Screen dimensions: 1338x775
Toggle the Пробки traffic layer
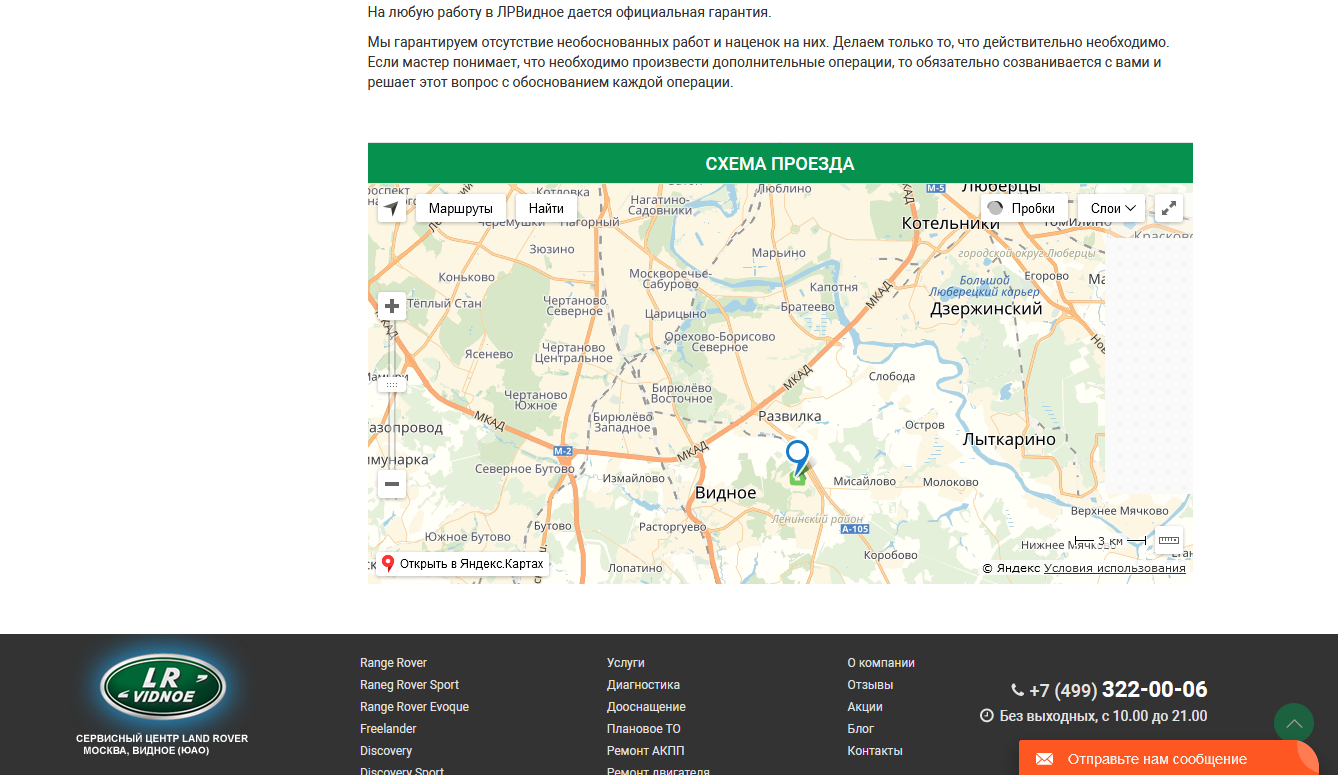coord(1023,208)
